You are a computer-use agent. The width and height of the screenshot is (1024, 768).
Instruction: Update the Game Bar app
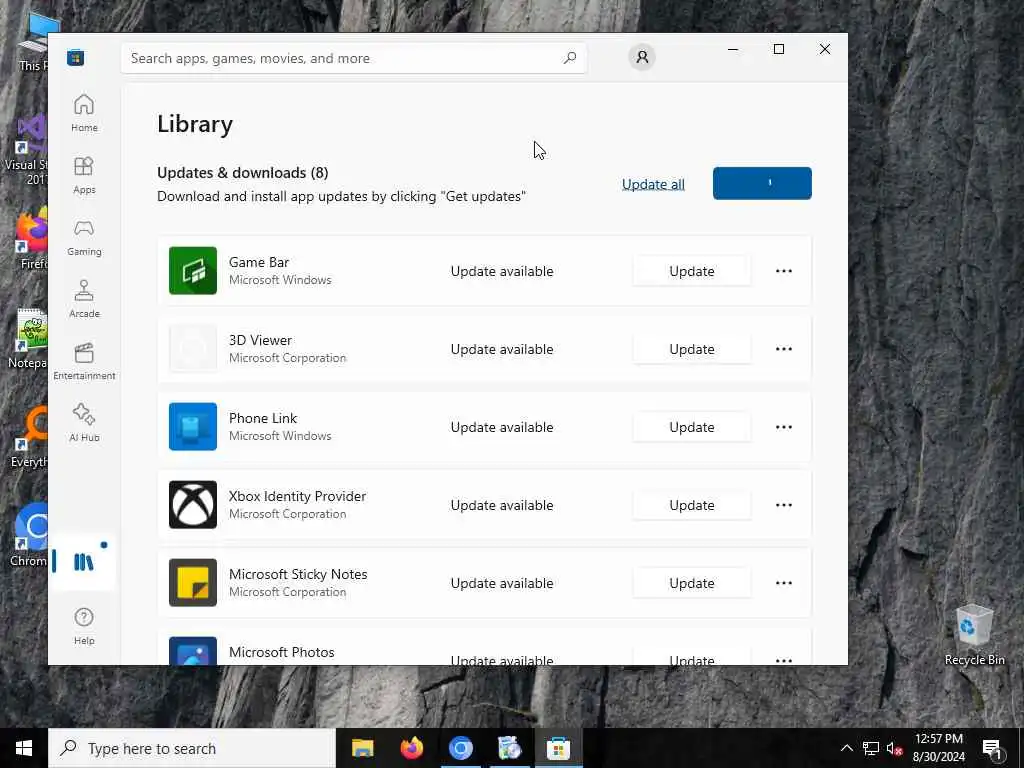(692, 271)
